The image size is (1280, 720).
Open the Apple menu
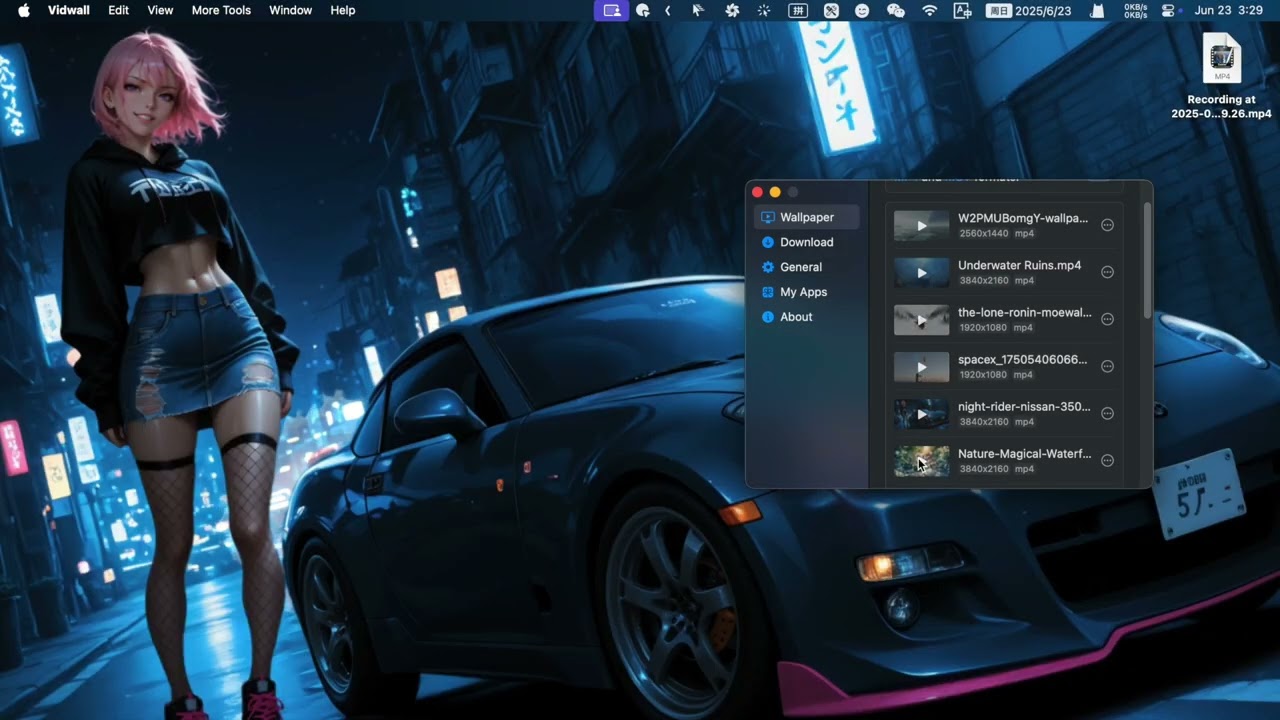coord(23,10)
